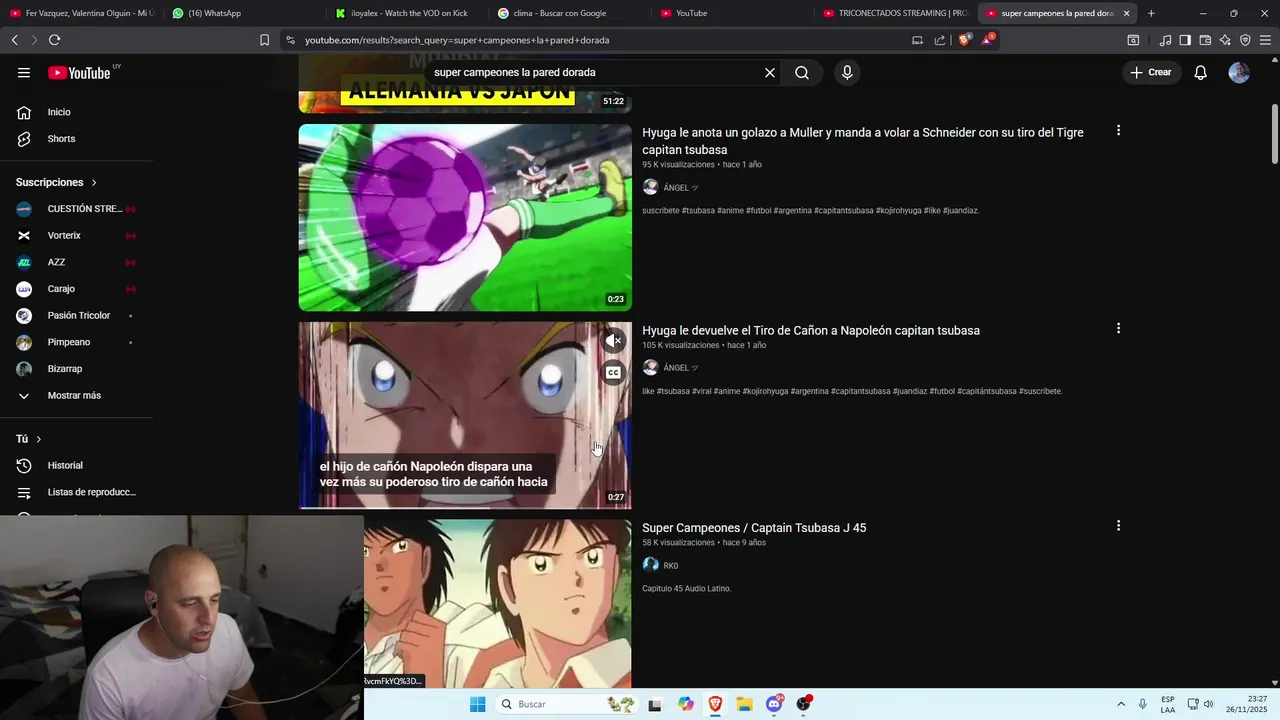Open YouTube notifications bell
The height and width of the screenshot is (720, 1280).
1201,72
